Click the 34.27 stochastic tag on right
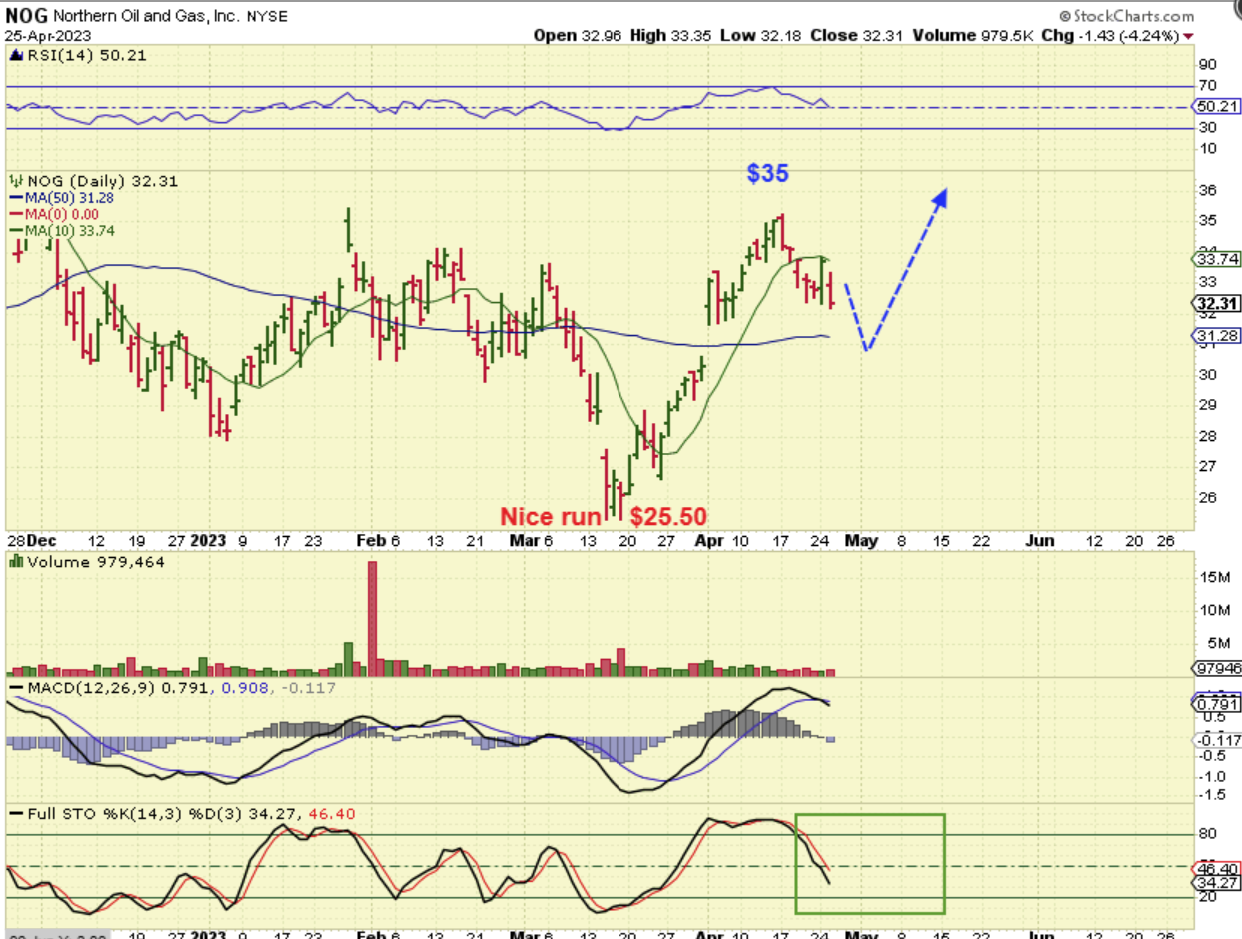 coord(1215,883)
